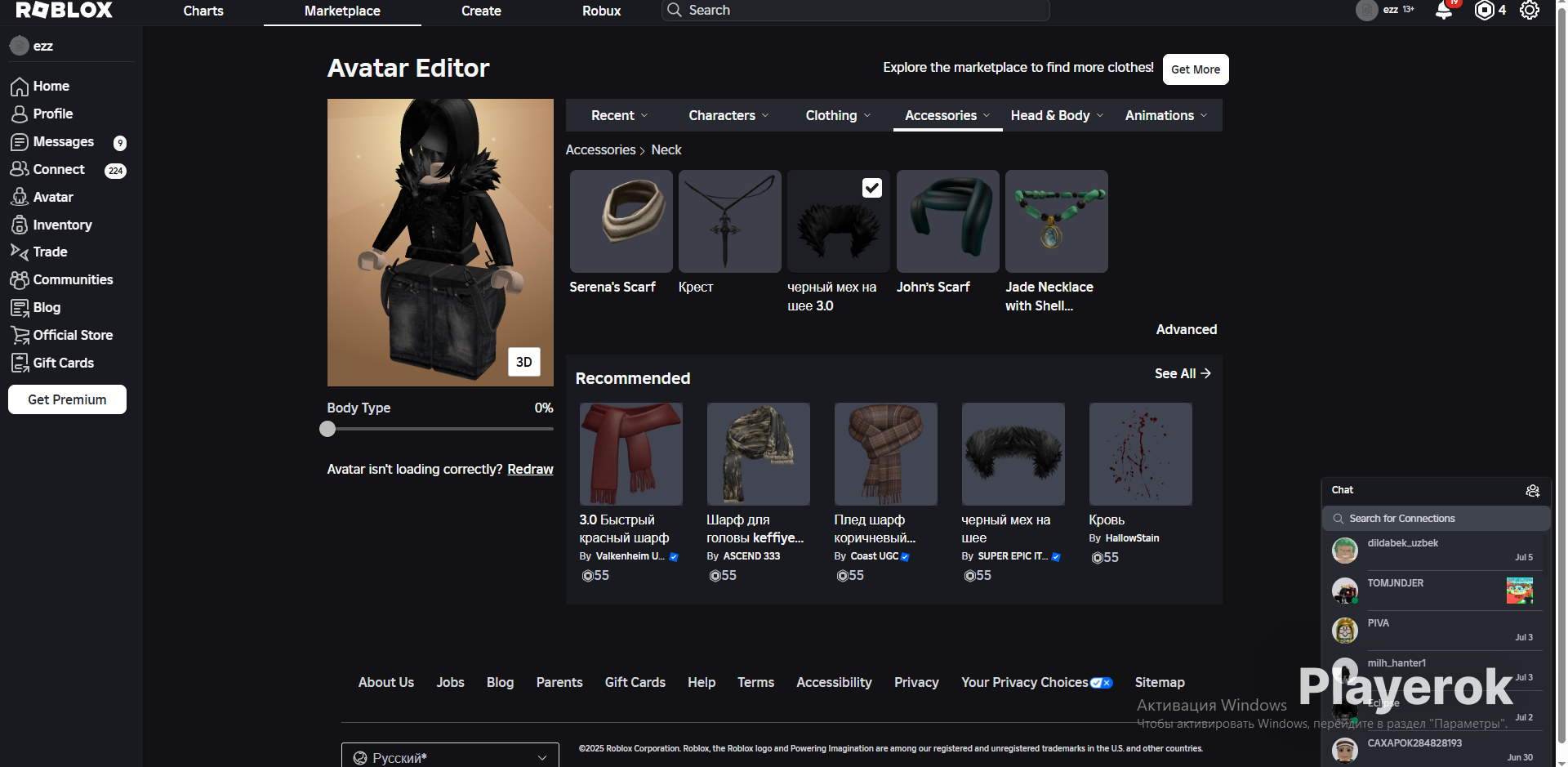This screenshot has width=1568, height=767.
Task: Open the notifications bell
Action: (1444, 11)
